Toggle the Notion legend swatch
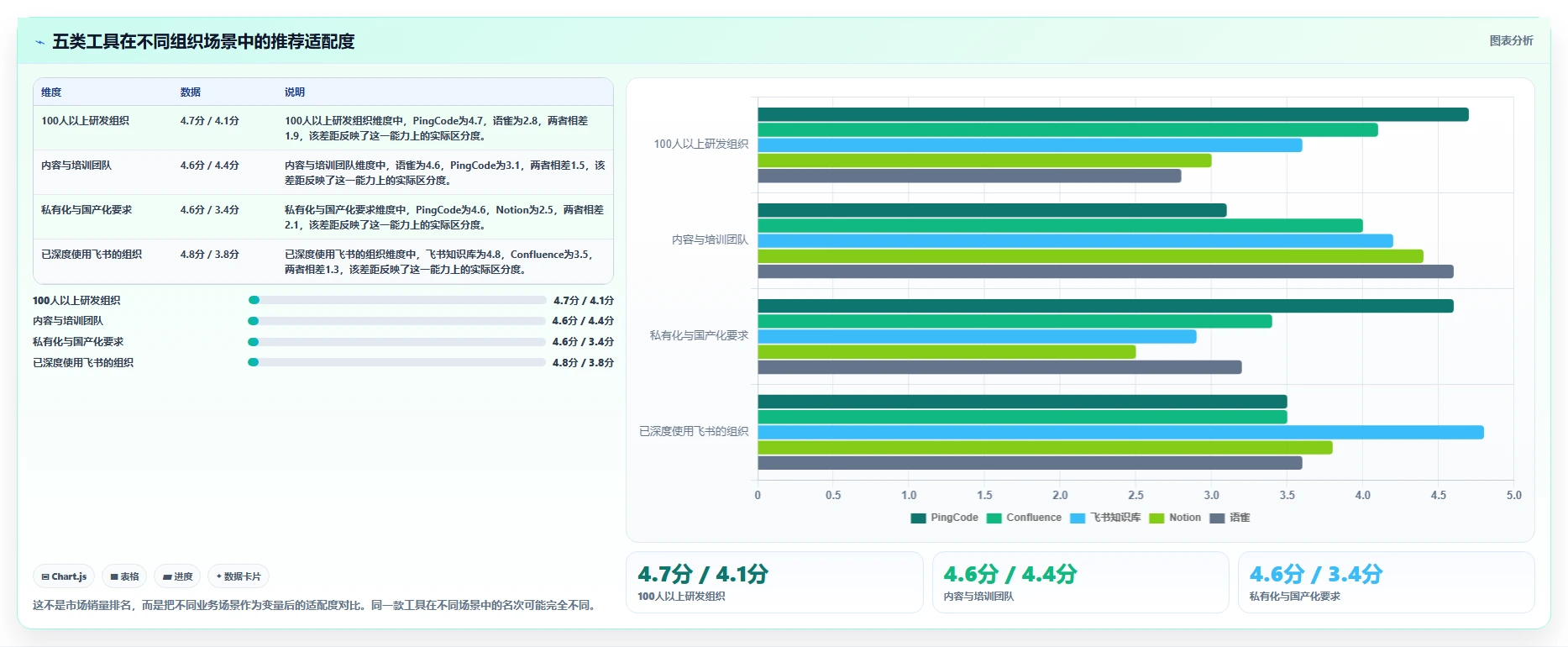 [x=1156, y=518]
